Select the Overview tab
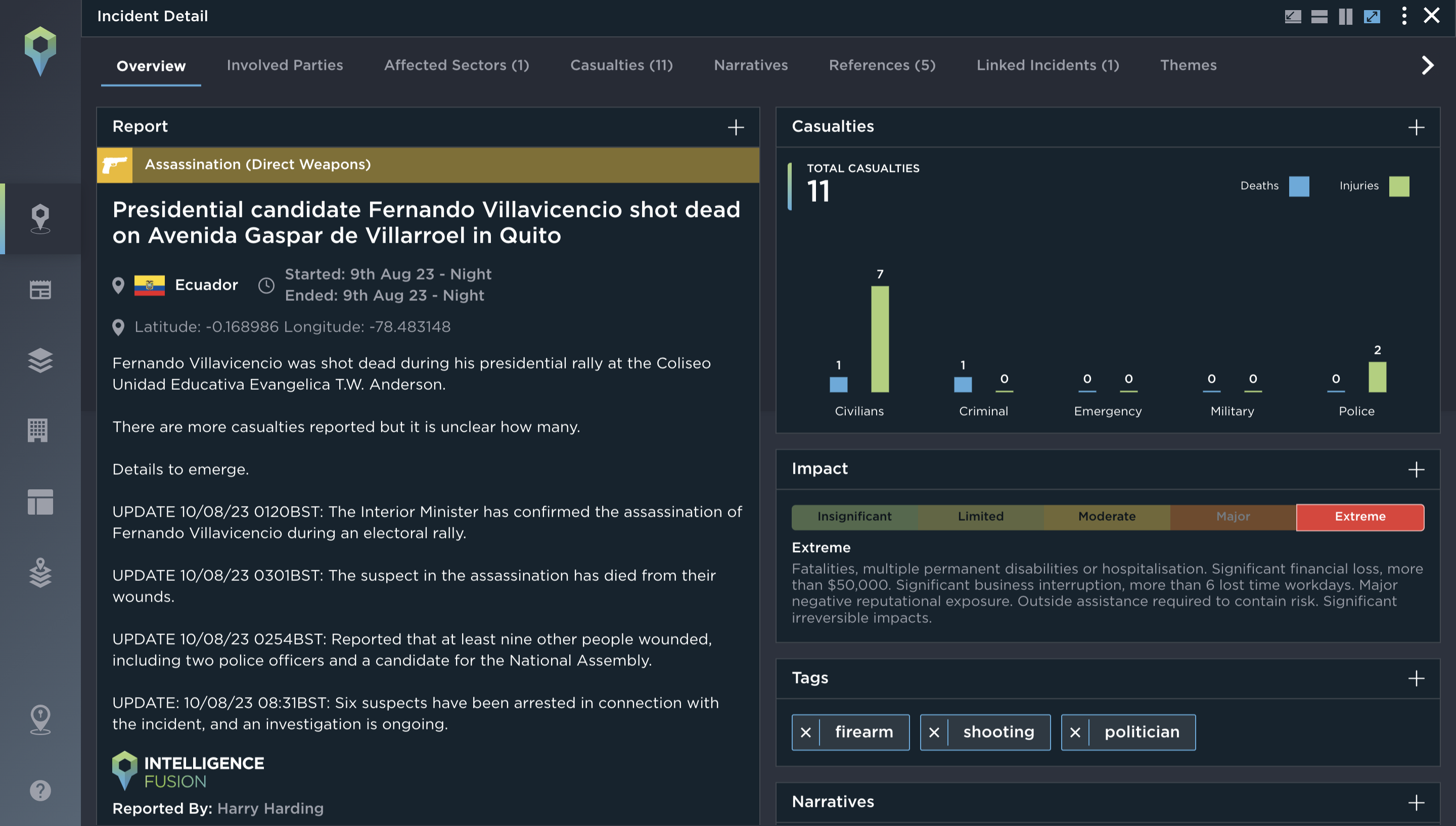1456x826 pixels. [x=151, y=66]
